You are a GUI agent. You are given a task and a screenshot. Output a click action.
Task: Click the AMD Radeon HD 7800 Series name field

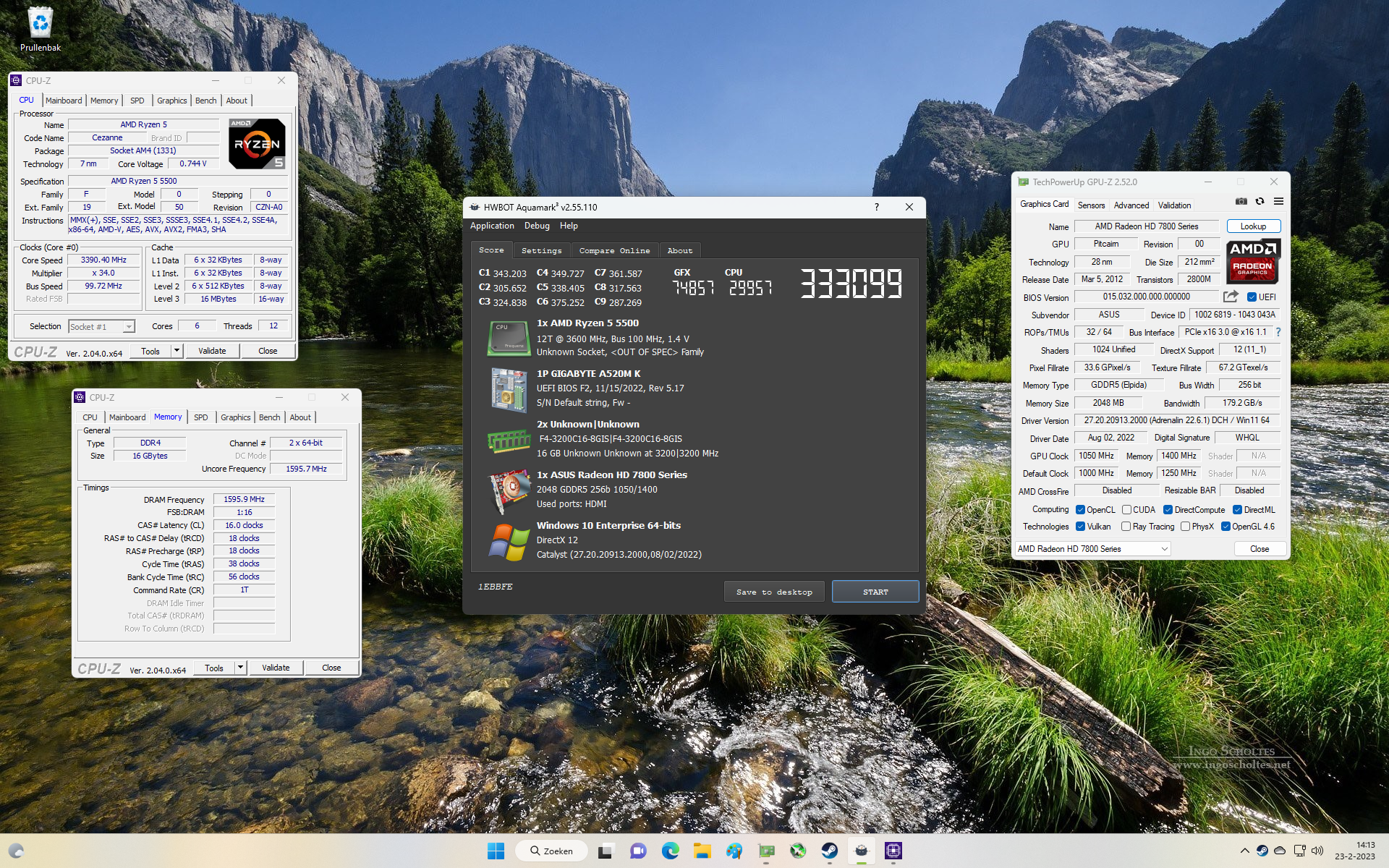point(1146,226)
